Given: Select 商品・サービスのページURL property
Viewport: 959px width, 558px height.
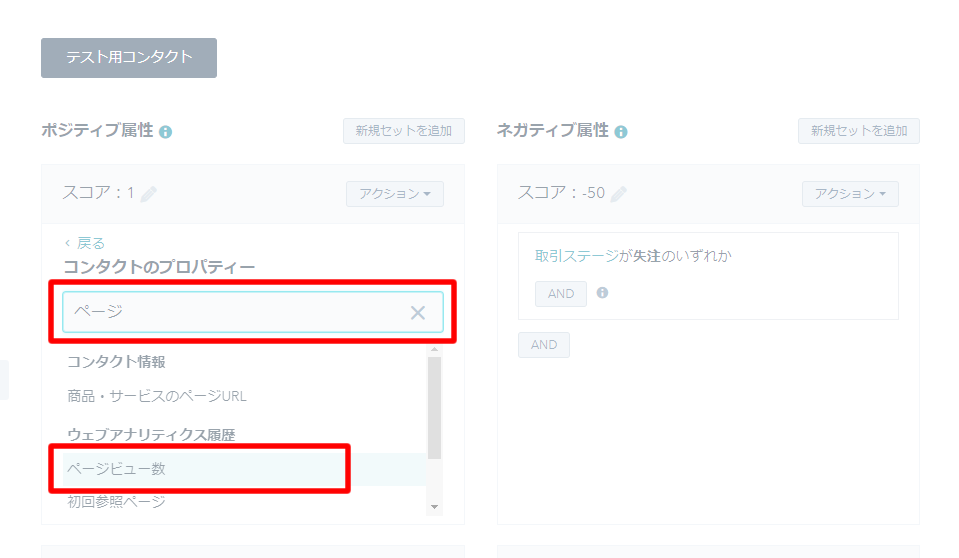Looking at the screenshot, I should 157,396.
